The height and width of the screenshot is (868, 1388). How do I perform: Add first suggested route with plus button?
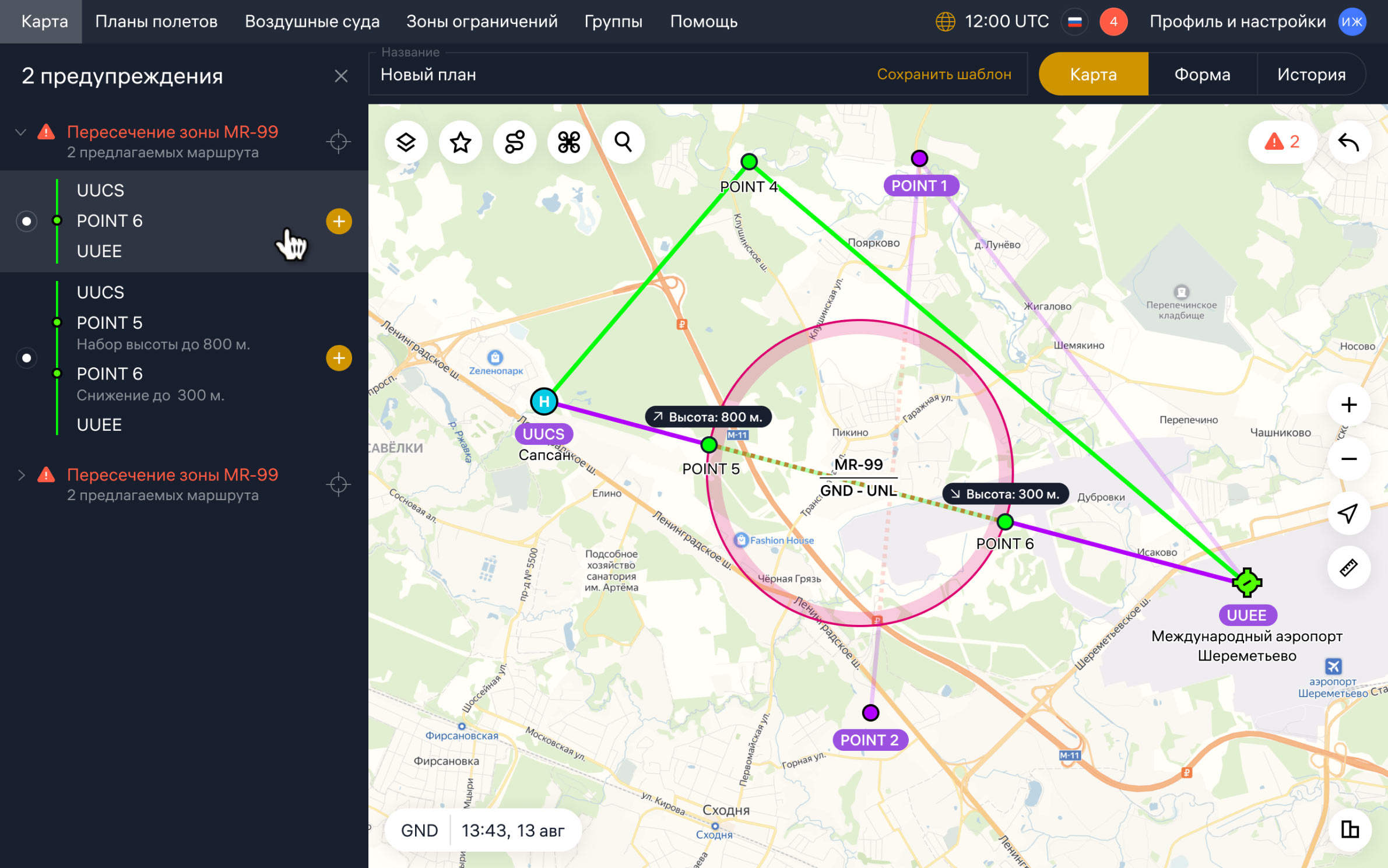click(x=339, y=222)
